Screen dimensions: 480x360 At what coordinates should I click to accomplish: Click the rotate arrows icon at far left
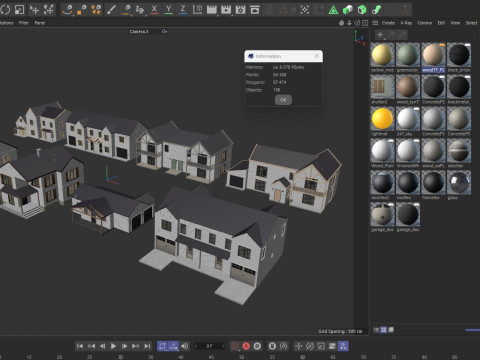(x=5, y=10)
